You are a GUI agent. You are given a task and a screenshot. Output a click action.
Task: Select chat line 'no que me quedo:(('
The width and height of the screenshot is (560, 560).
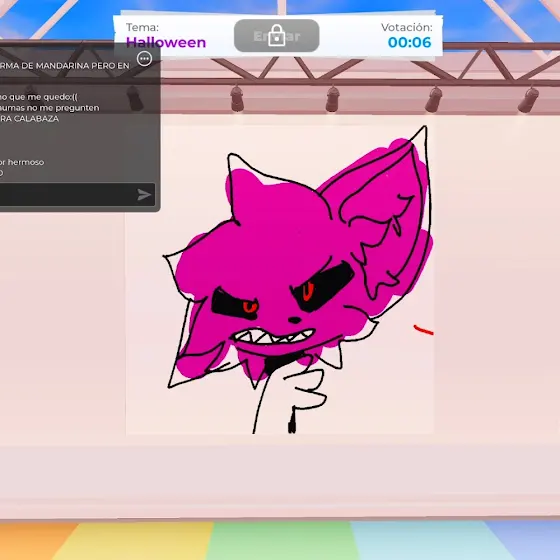(x=39, y=97)
